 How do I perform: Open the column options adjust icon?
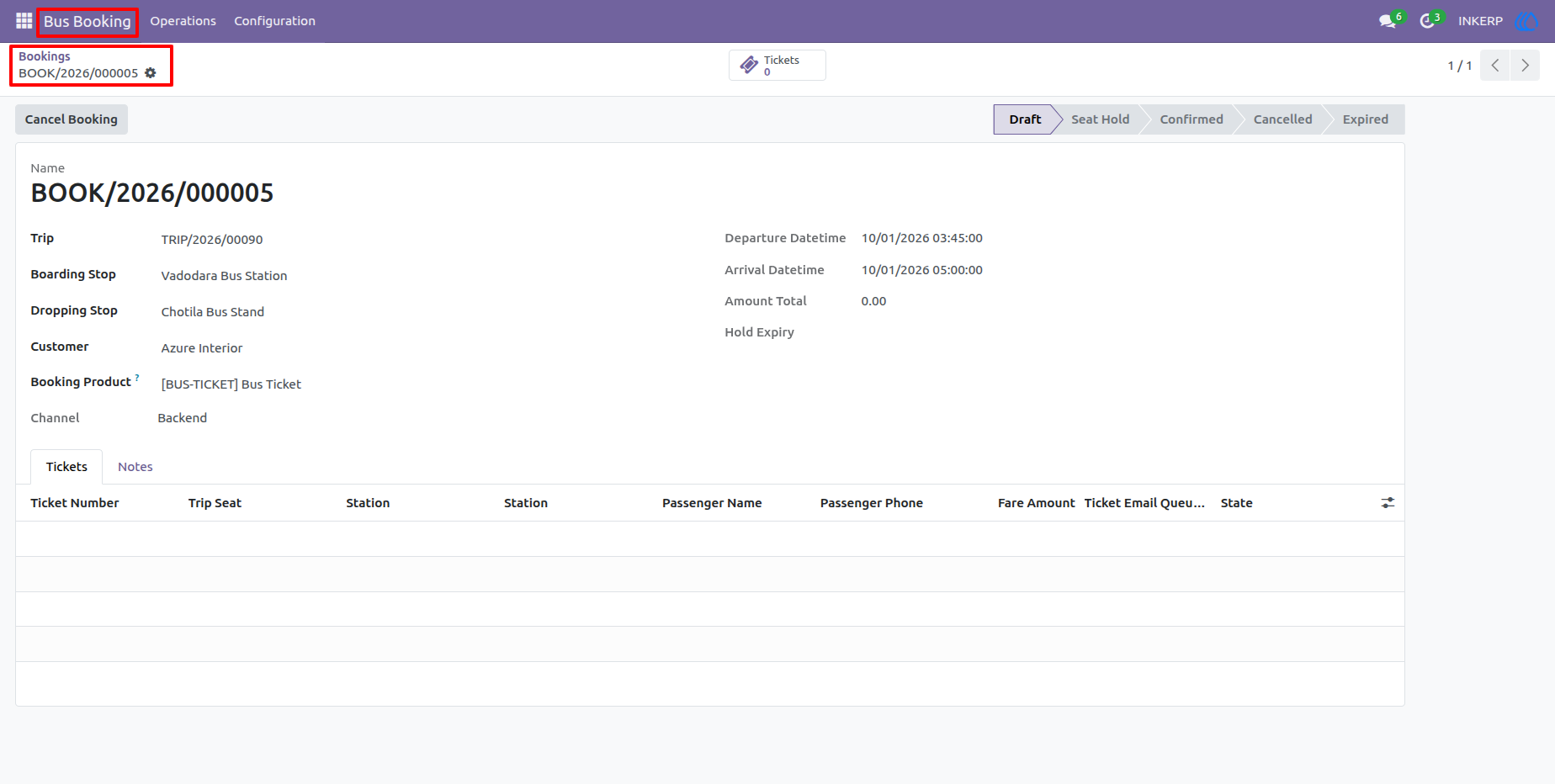(x=1388, y=503)
